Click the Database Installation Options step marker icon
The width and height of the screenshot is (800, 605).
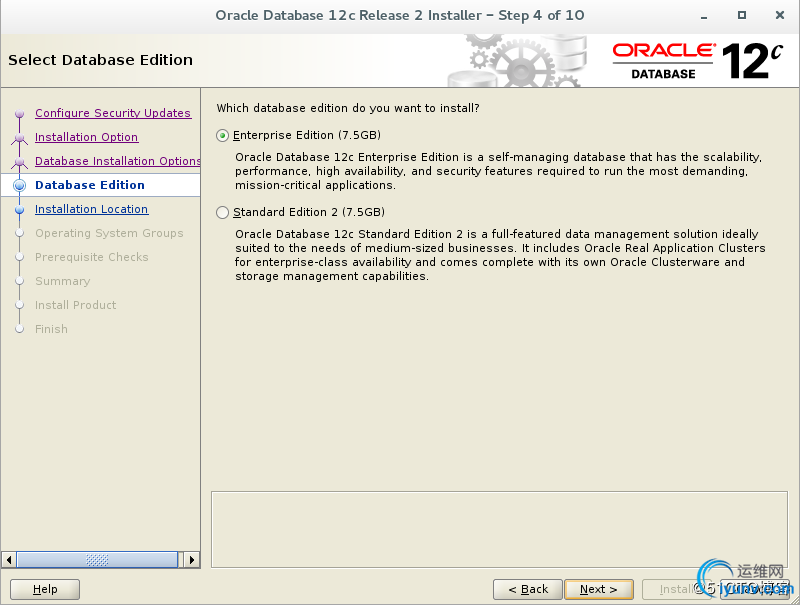pos(19,161)
